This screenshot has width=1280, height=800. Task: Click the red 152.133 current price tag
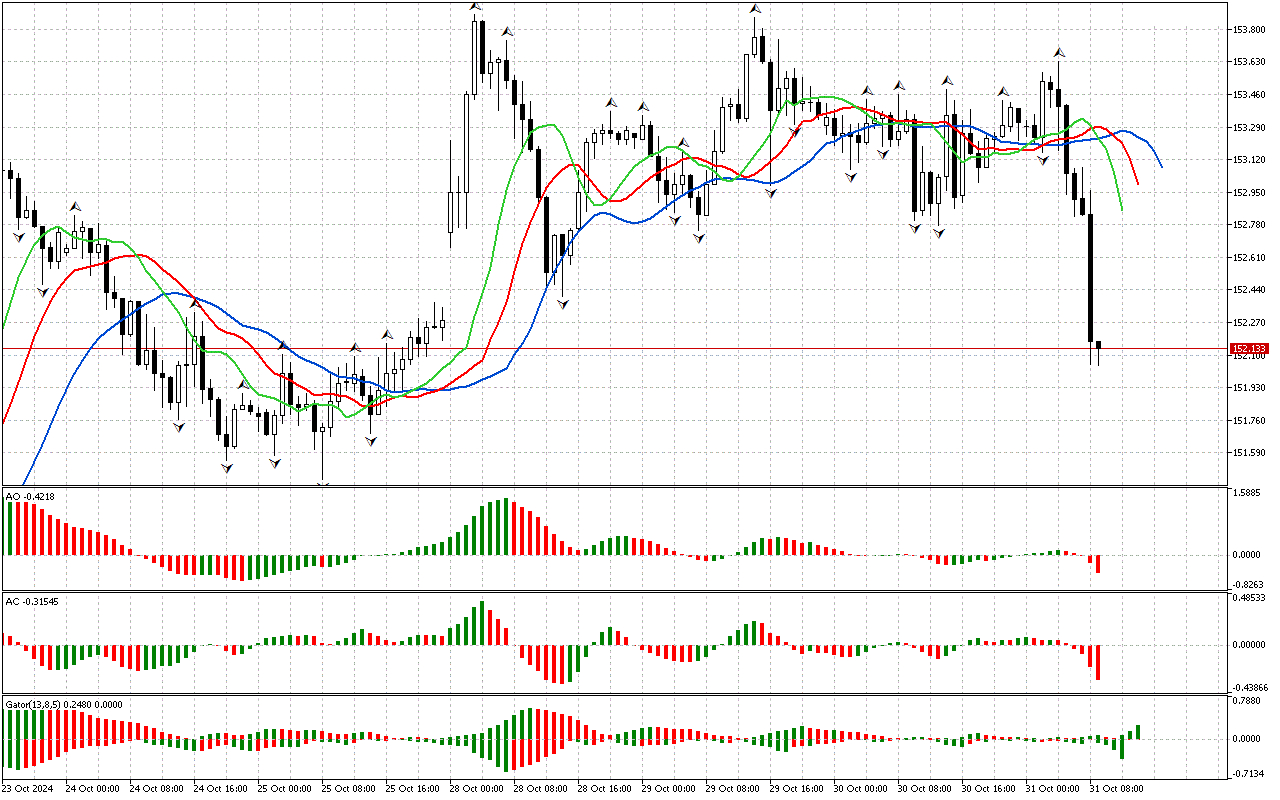[x=1250, y=349]
